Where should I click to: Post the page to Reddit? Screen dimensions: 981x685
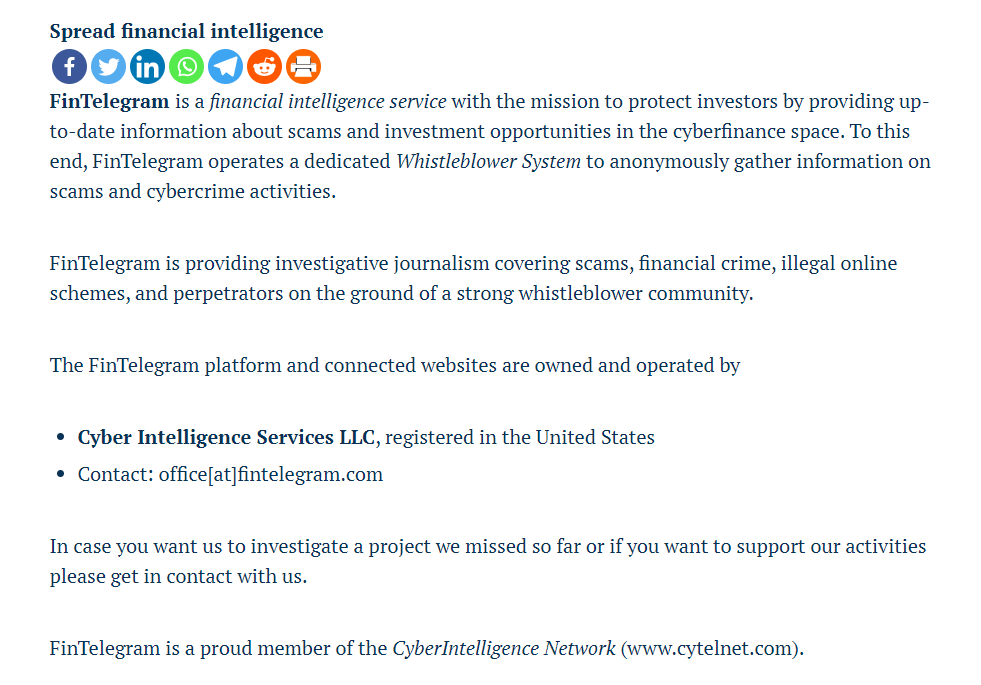[264, 67]
